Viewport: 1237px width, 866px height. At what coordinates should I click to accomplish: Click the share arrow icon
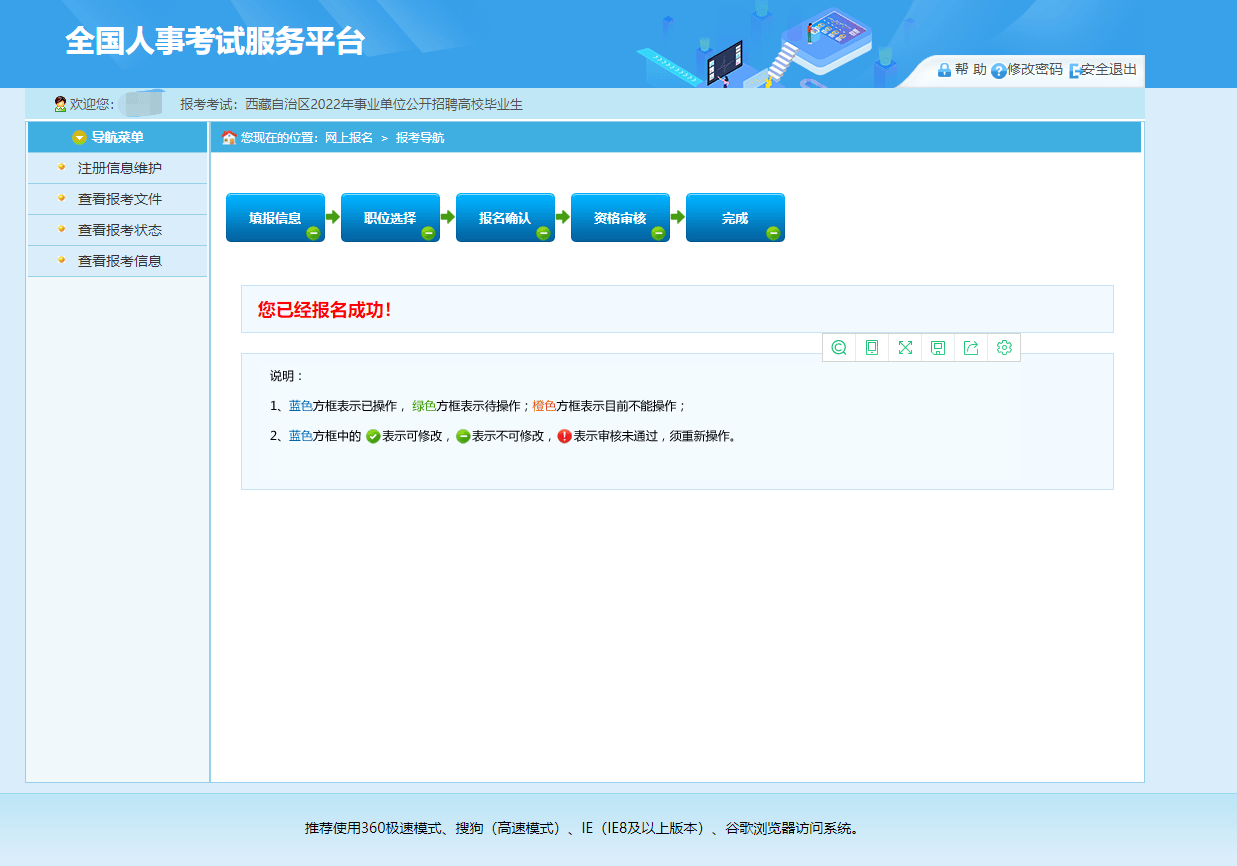pyautogui.click(x=971, y=348)
